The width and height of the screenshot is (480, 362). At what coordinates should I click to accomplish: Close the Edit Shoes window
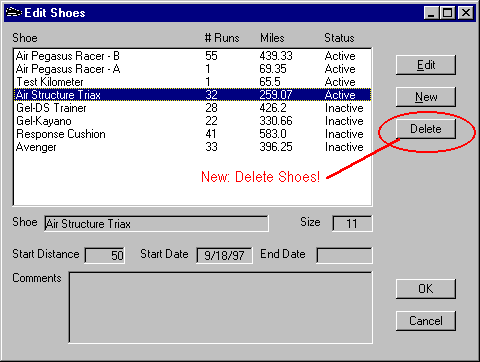click(x=466, y=13)
